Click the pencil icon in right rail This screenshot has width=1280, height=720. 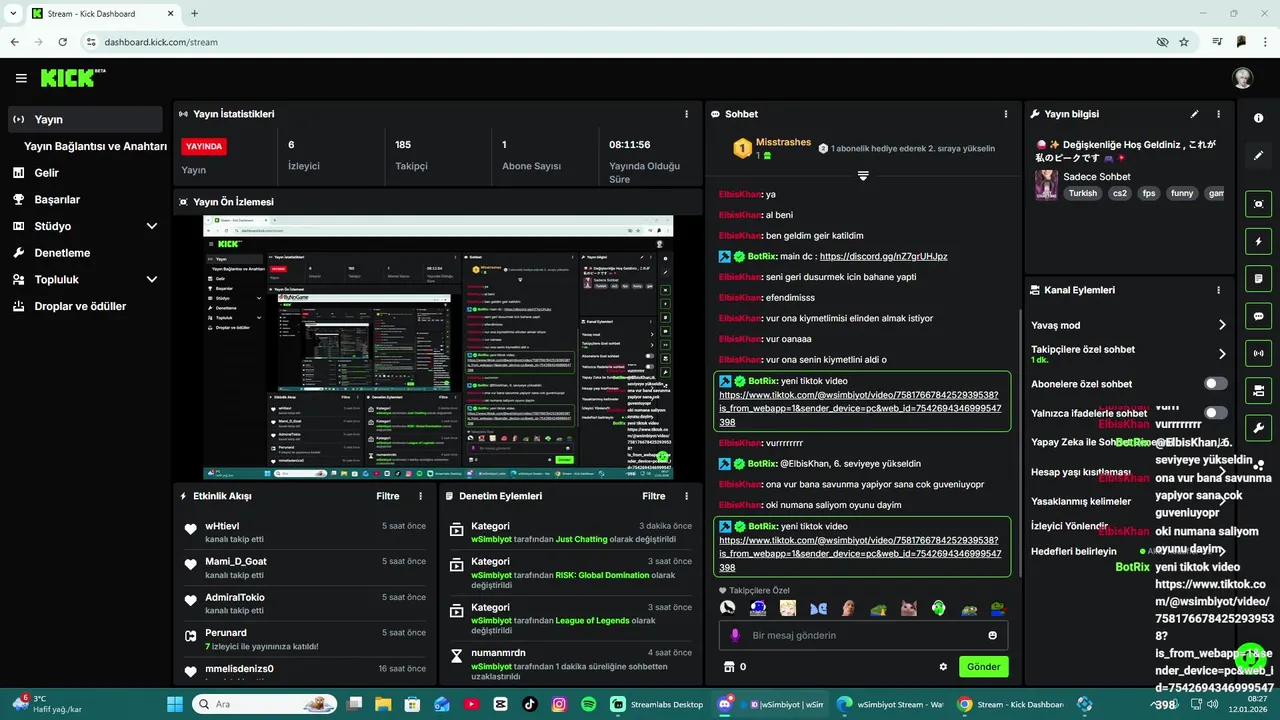pos(1258,156)
